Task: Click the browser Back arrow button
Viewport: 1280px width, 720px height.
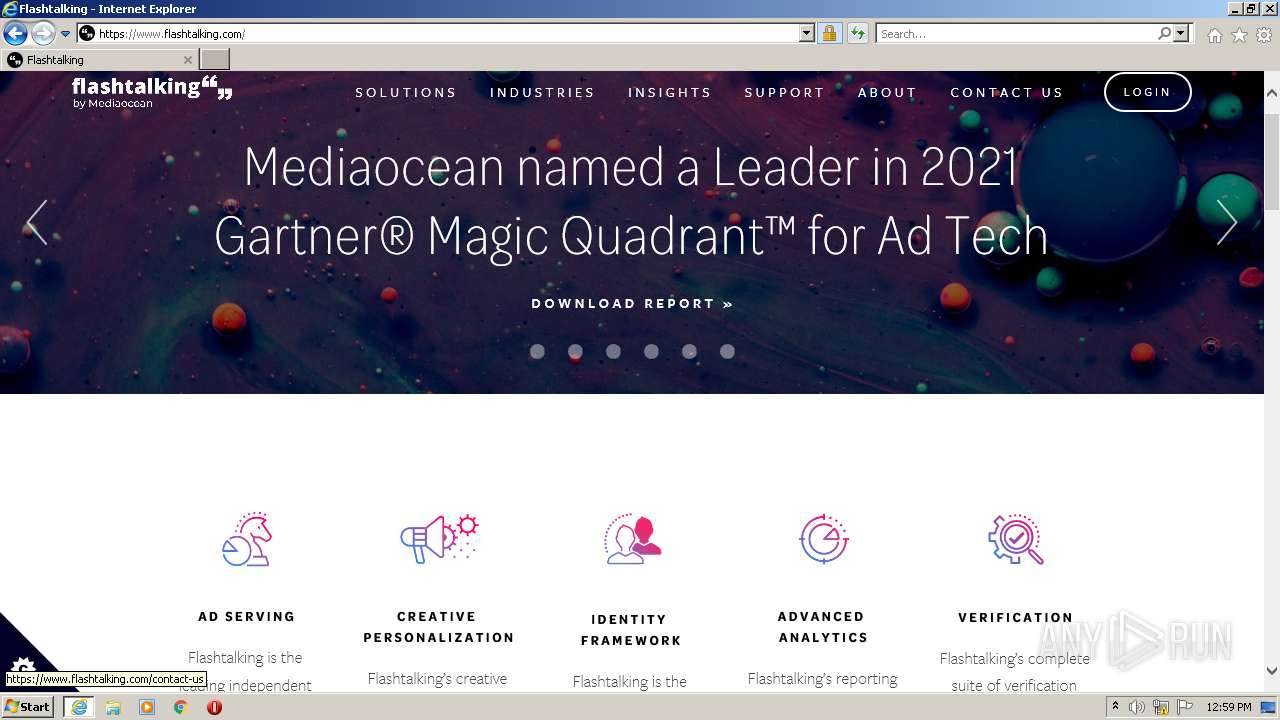Action: click(15, 33)
